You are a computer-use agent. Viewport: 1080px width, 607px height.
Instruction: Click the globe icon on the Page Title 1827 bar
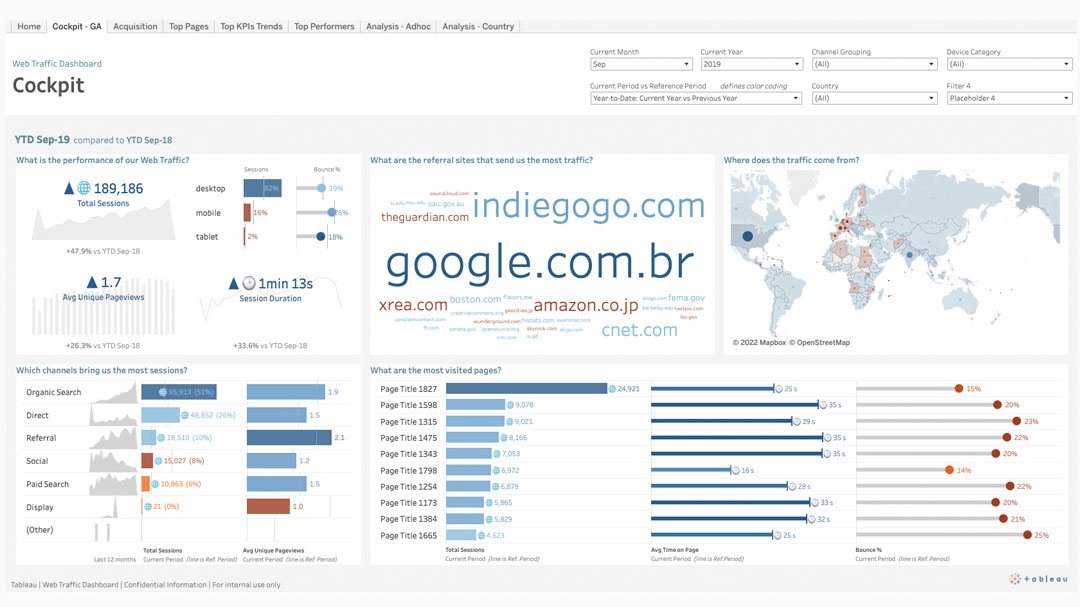[x=613, y=388]
